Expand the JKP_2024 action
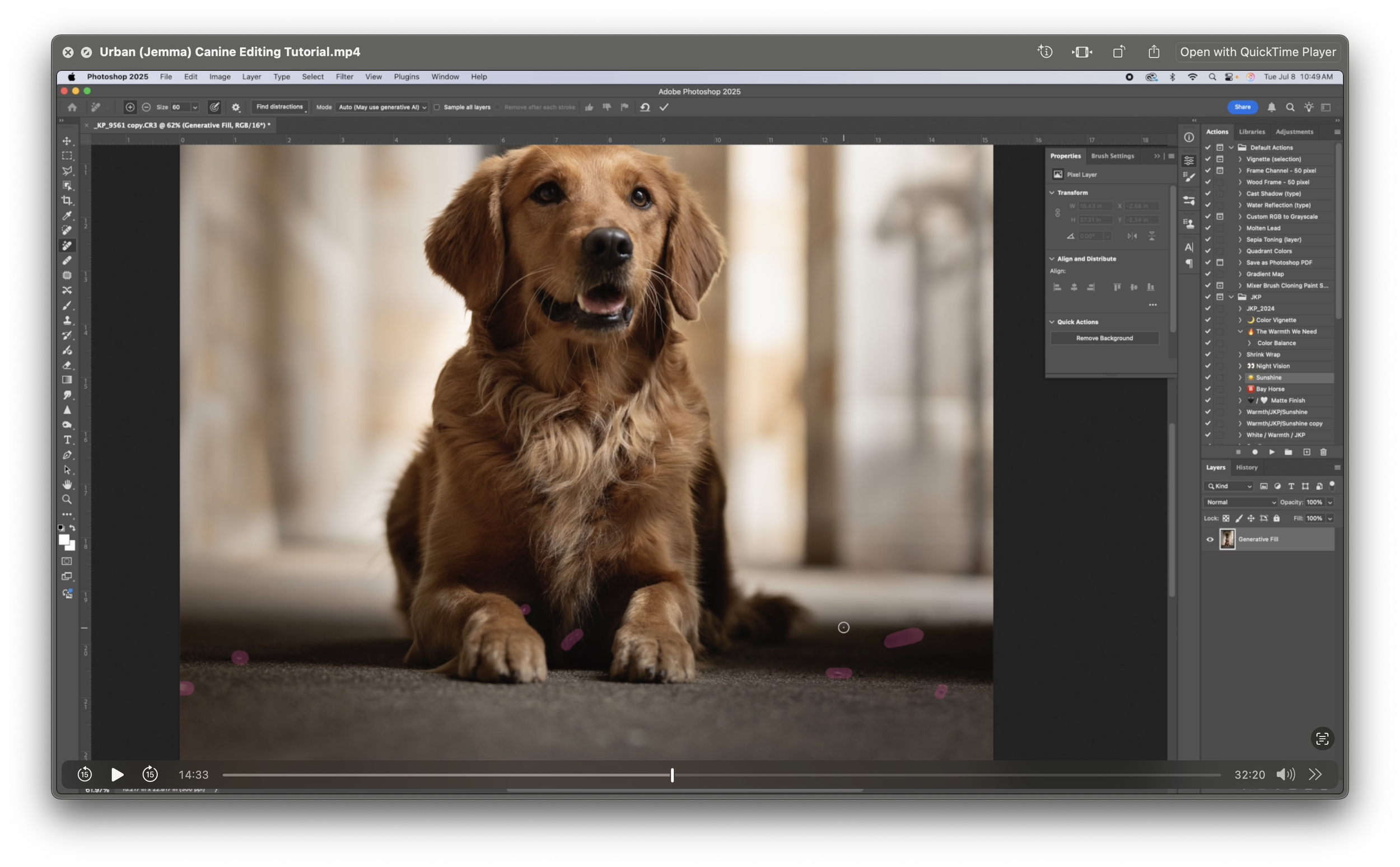Image resolution: width=1400 pixels, height=867 pixels. 1240,308
